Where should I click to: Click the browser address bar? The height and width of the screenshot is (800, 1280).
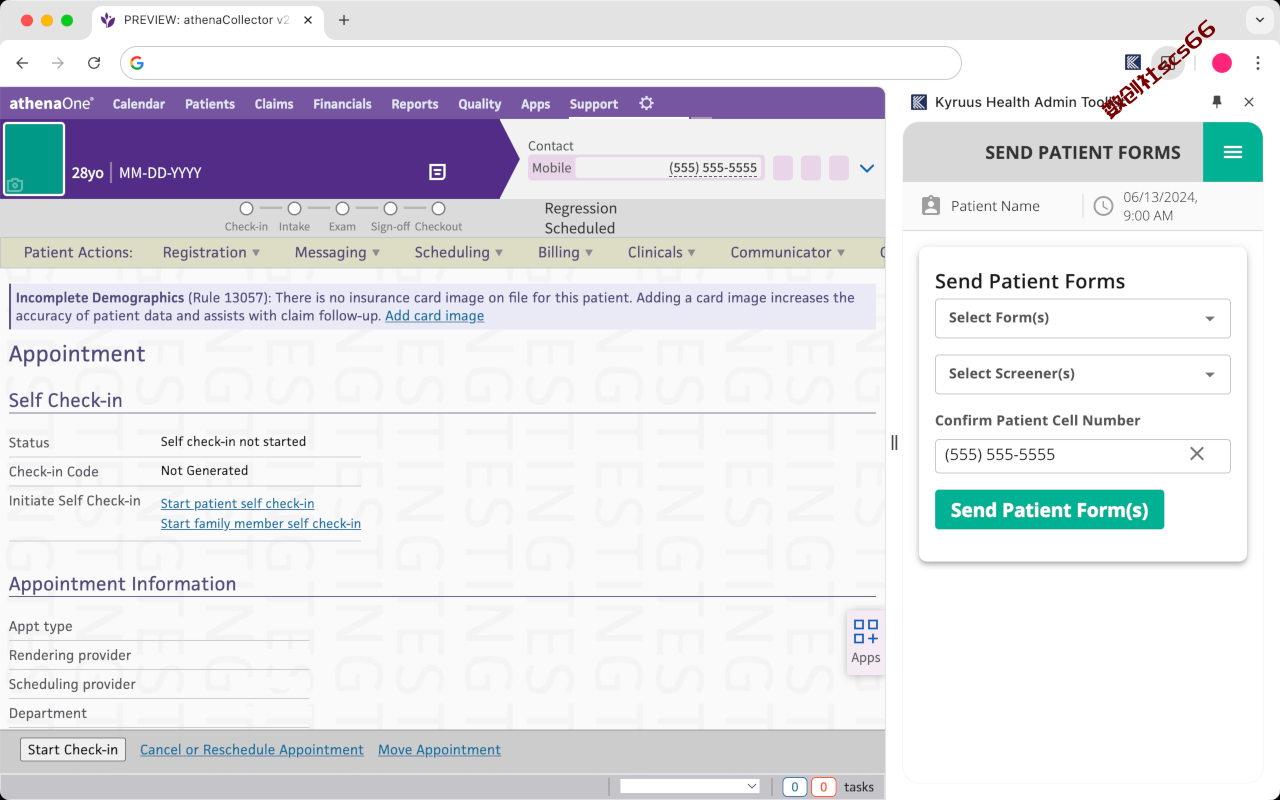click(541, 63)
